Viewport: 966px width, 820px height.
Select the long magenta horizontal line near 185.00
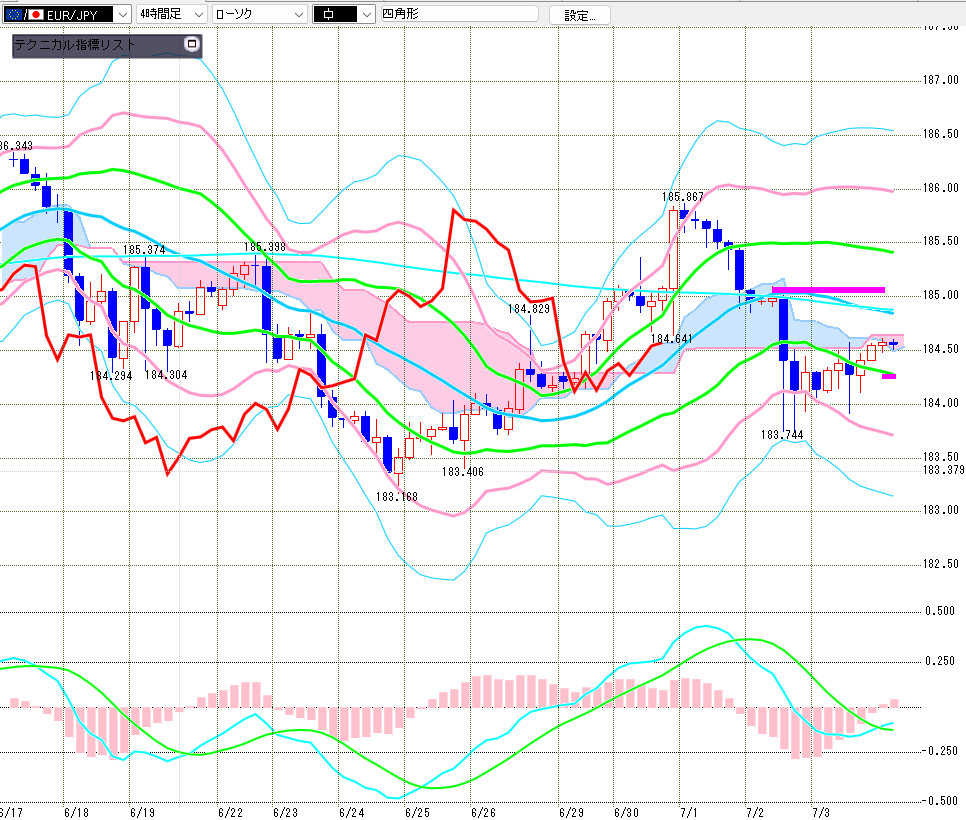tap(828, 290)
